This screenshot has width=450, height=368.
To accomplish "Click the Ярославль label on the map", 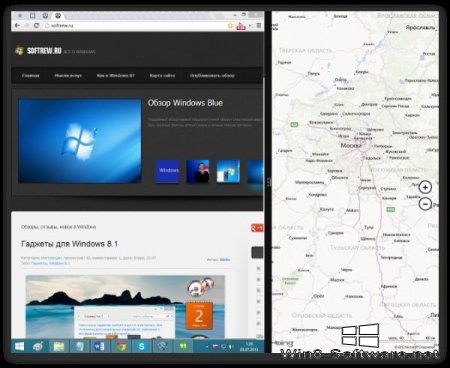I will (x=420, y=27).
